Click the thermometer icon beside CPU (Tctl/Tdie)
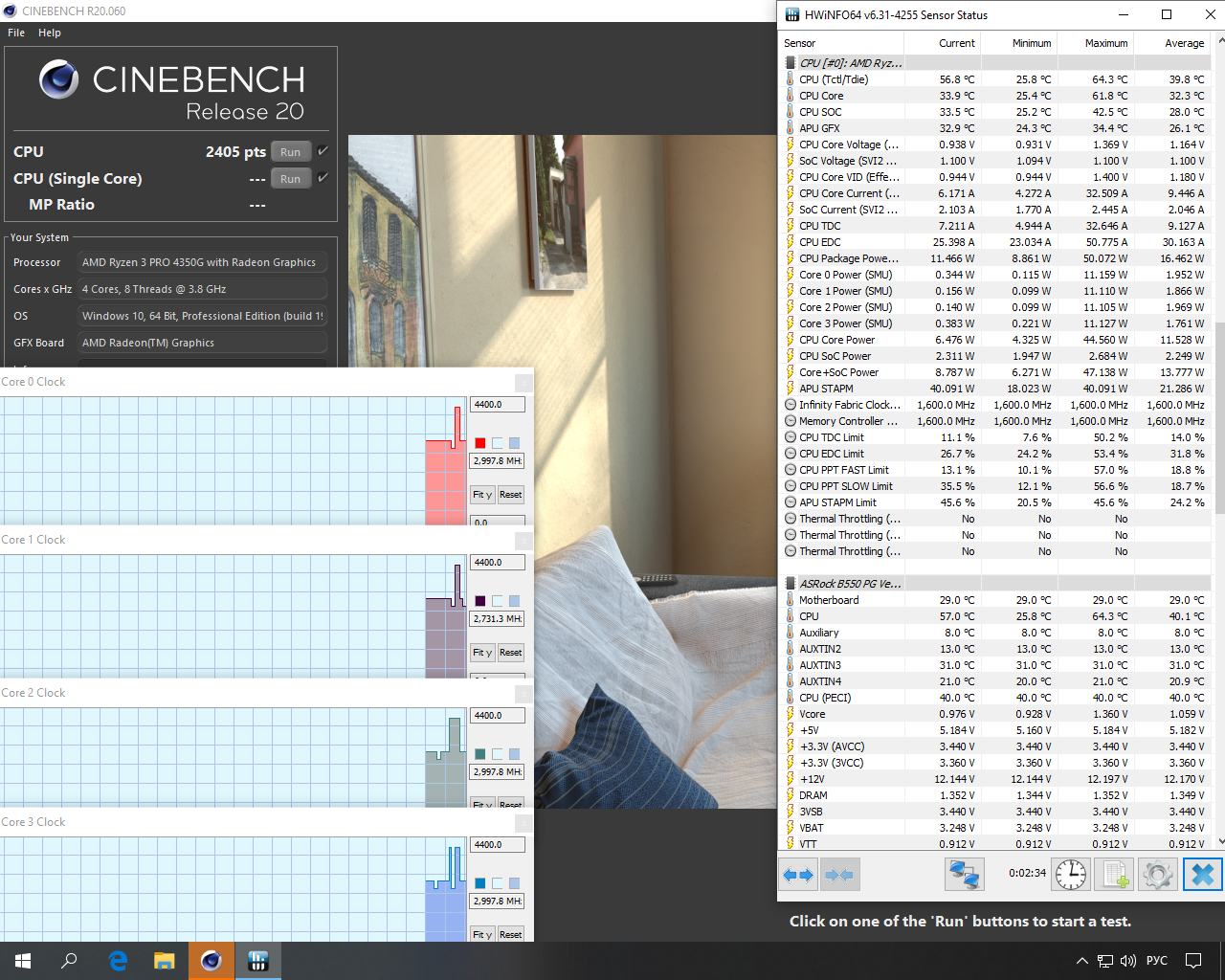1225x980 pixels. [791, 79]
